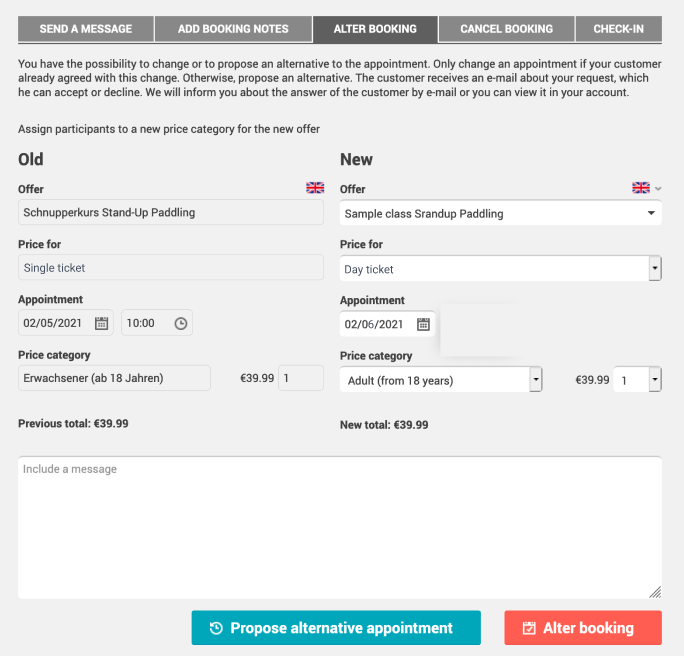684x656 pixels.
Task: Select the Alter Booking tab
Action: [375, 29]
